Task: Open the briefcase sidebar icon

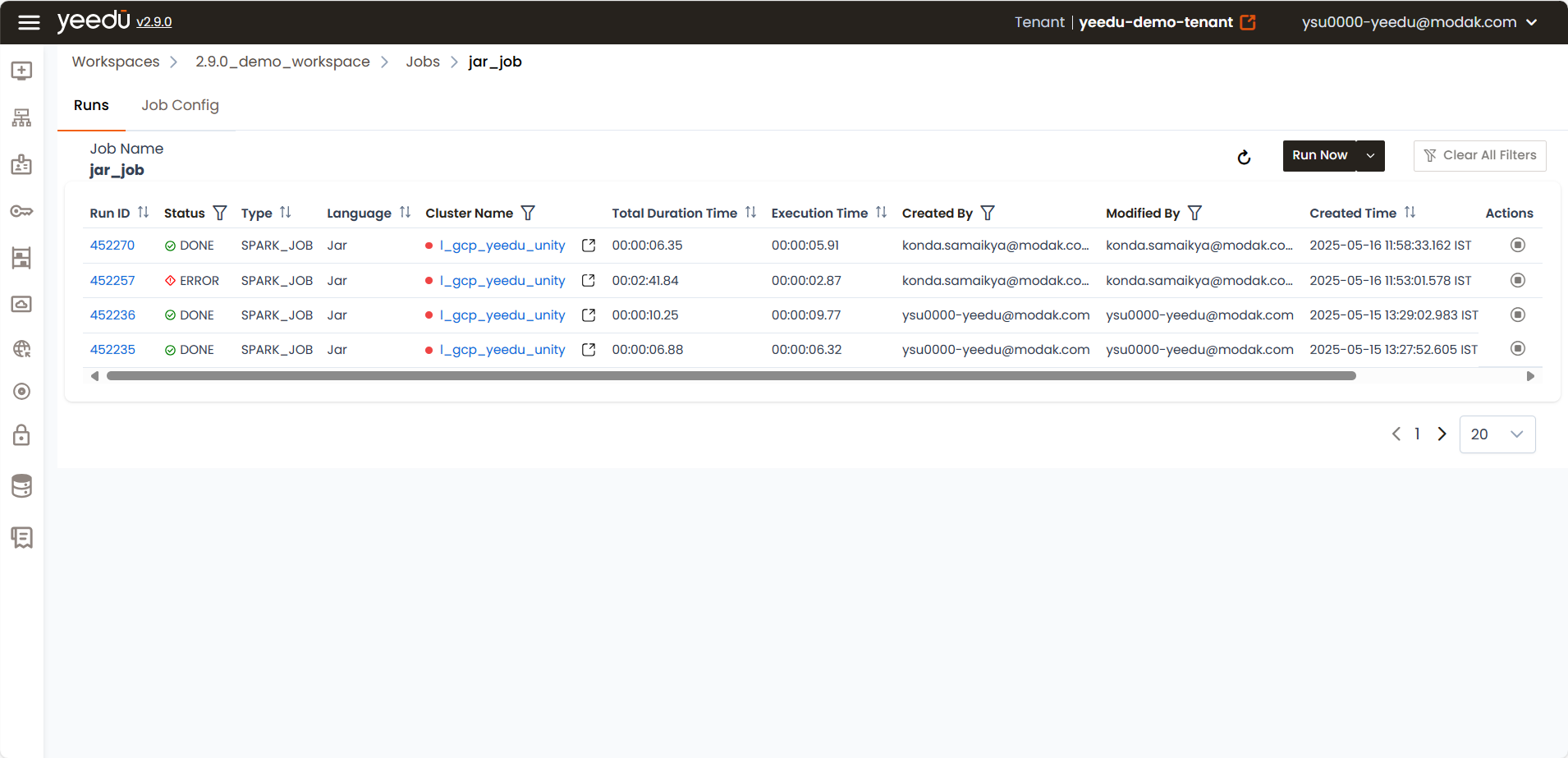Action: [x=22, y=164]
